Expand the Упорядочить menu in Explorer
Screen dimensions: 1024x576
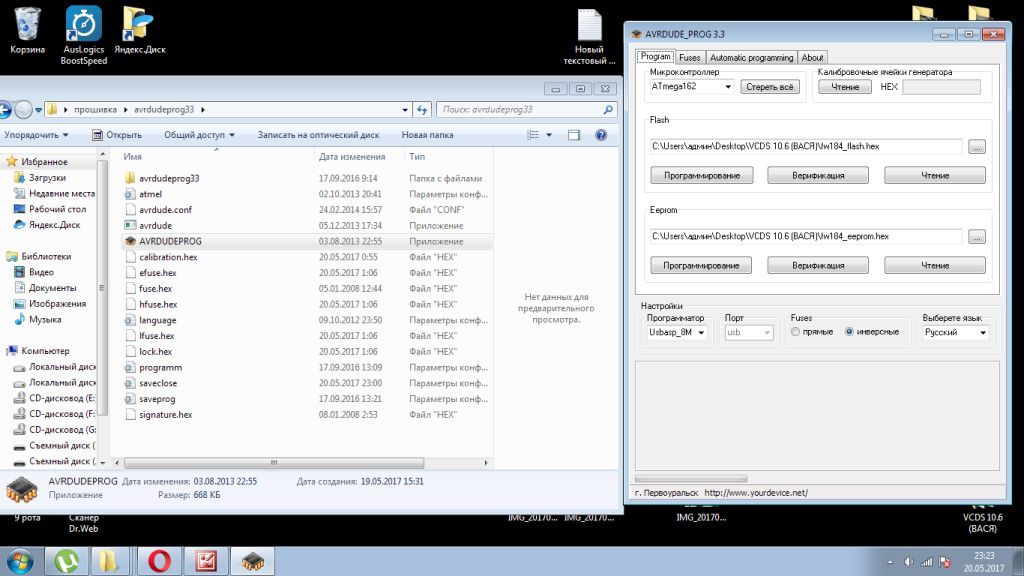pyautogui.click(x=36, y=135)
